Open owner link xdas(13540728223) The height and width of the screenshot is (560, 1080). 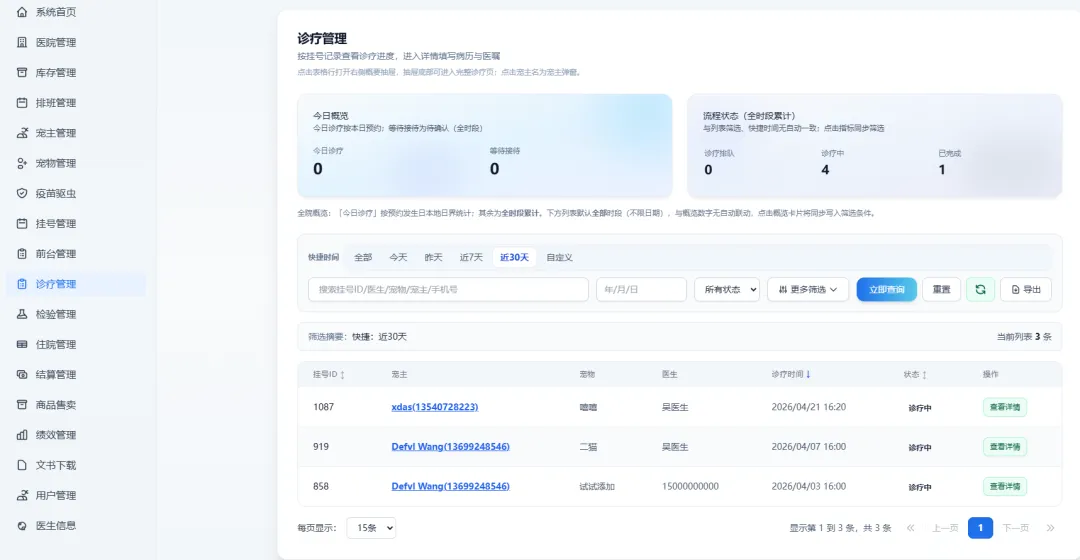(x=435, y=407)
